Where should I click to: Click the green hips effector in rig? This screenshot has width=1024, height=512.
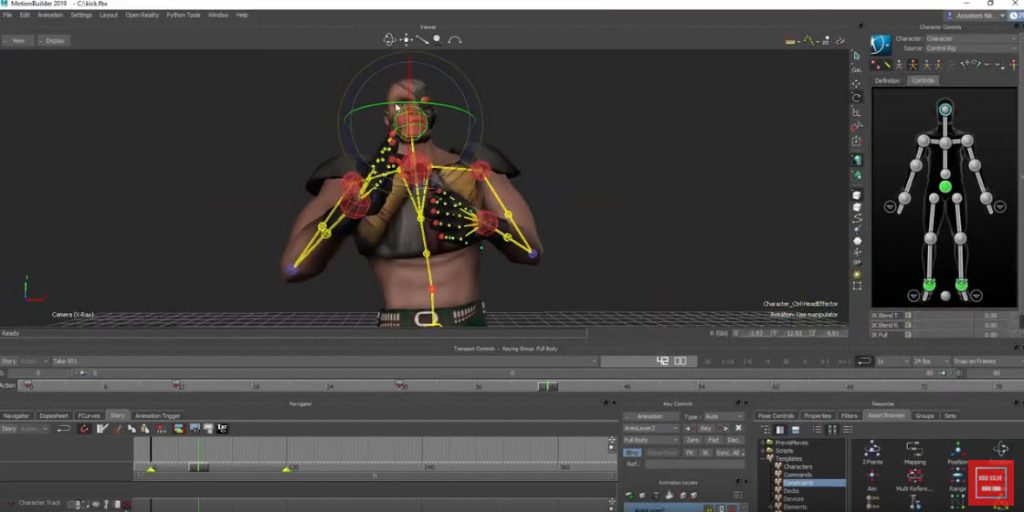945,186
